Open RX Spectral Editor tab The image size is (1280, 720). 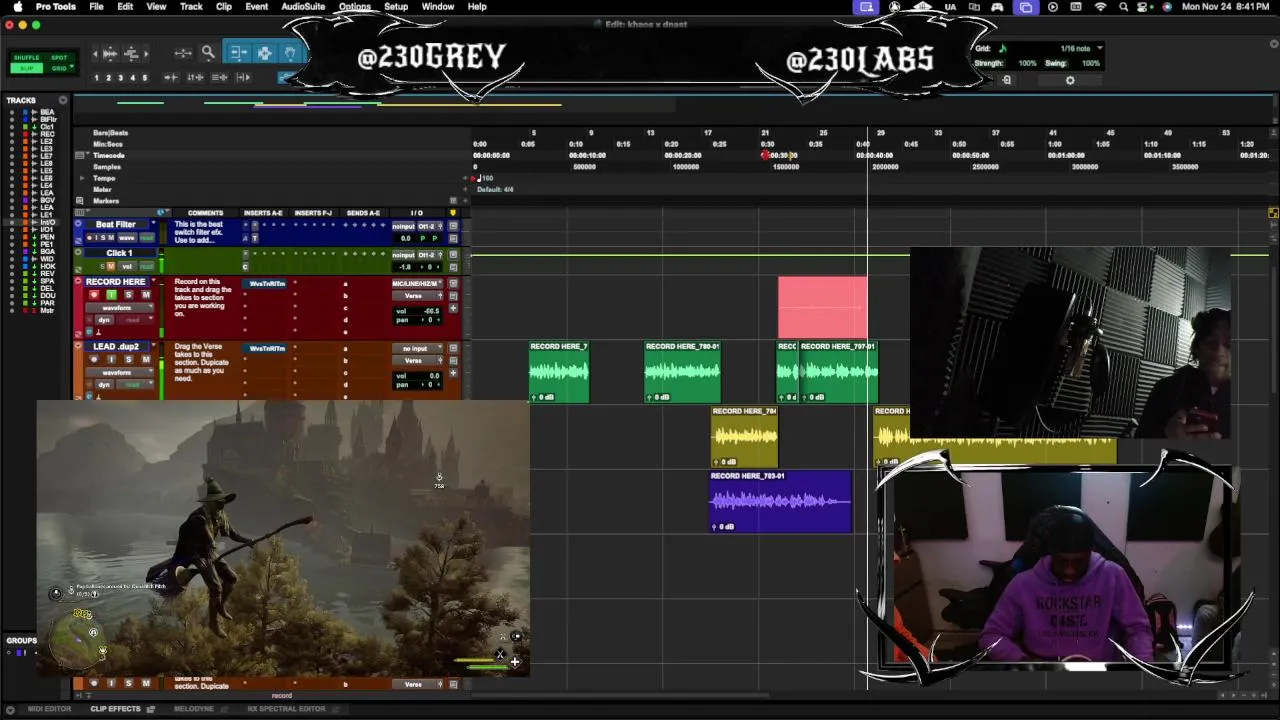pyautogui.click(x=286, y=709)
